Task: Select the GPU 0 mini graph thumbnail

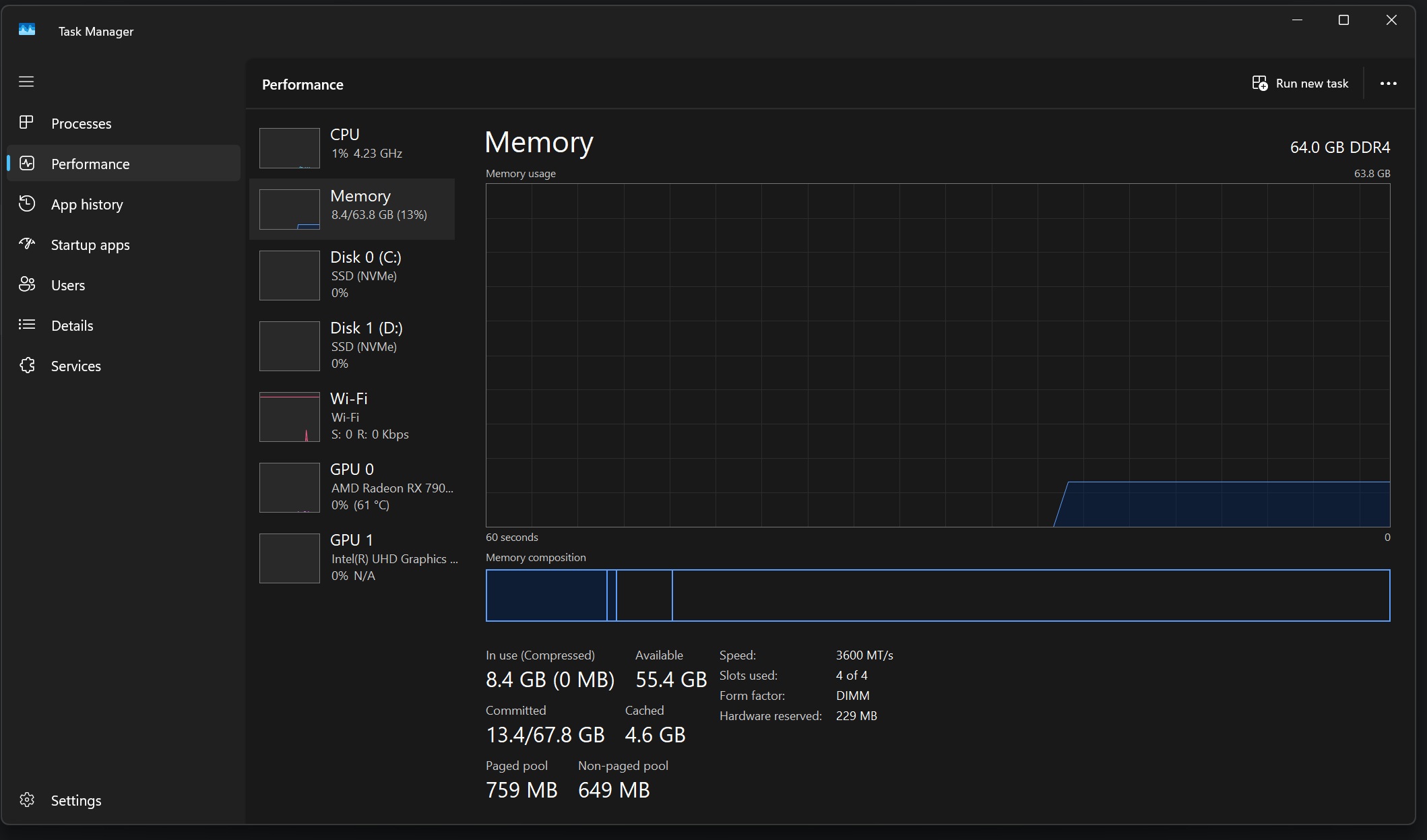Action: [x=290, y=488]
